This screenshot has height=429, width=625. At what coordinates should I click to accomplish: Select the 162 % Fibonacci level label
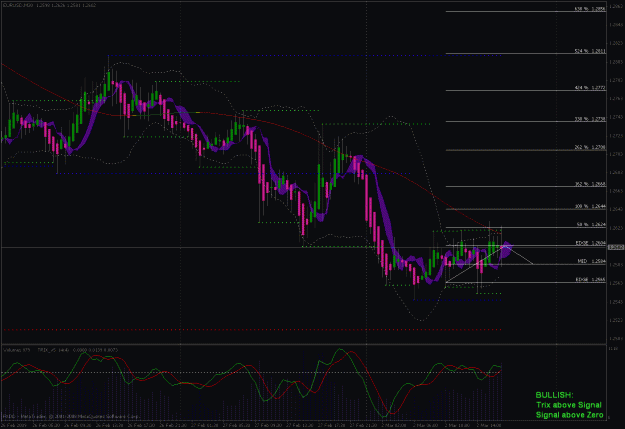590,184
